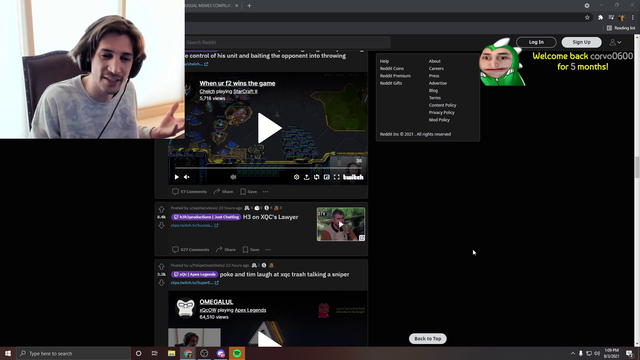Click the h3h3productions Just Chatting flair
The width and height of the screenshot is (640, 360).
pyautogui.click(x=206, y=217)
